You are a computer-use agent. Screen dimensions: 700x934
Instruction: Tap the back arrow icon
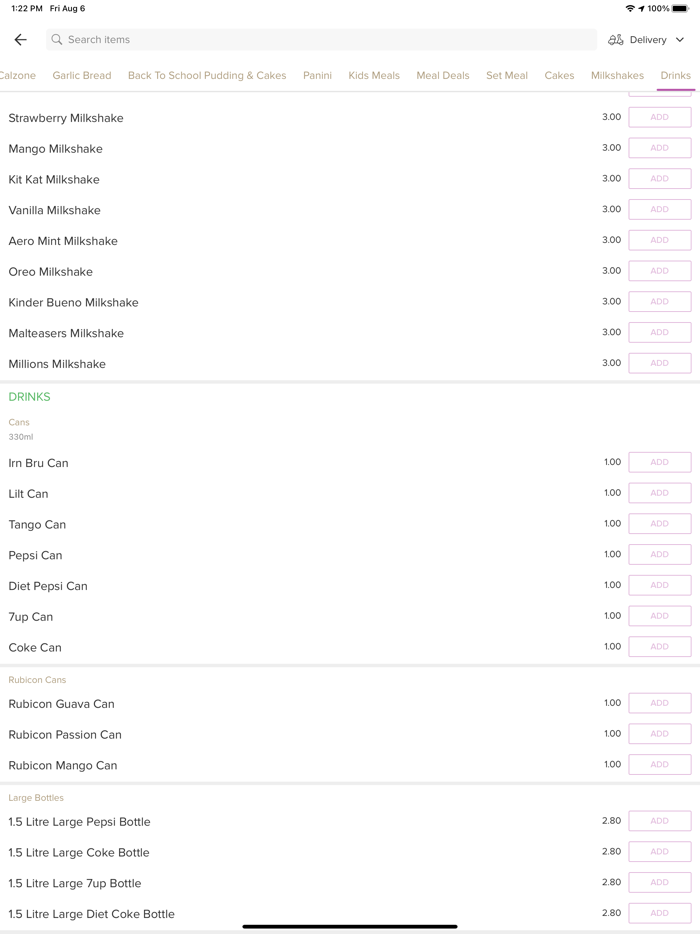pos(21,40)
